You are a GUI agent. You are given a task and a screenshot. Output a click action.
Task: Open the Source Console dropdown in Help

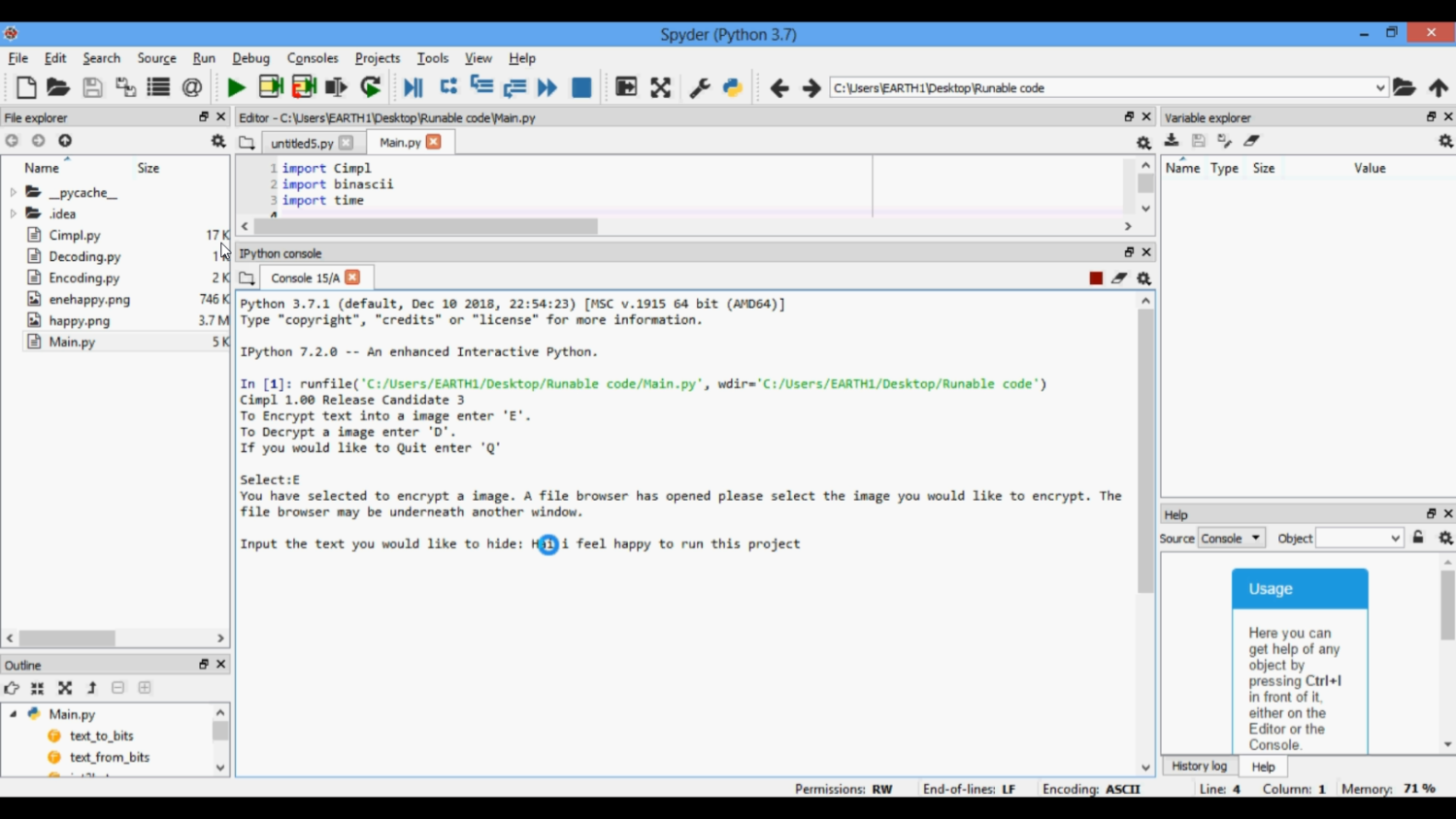1231,539
